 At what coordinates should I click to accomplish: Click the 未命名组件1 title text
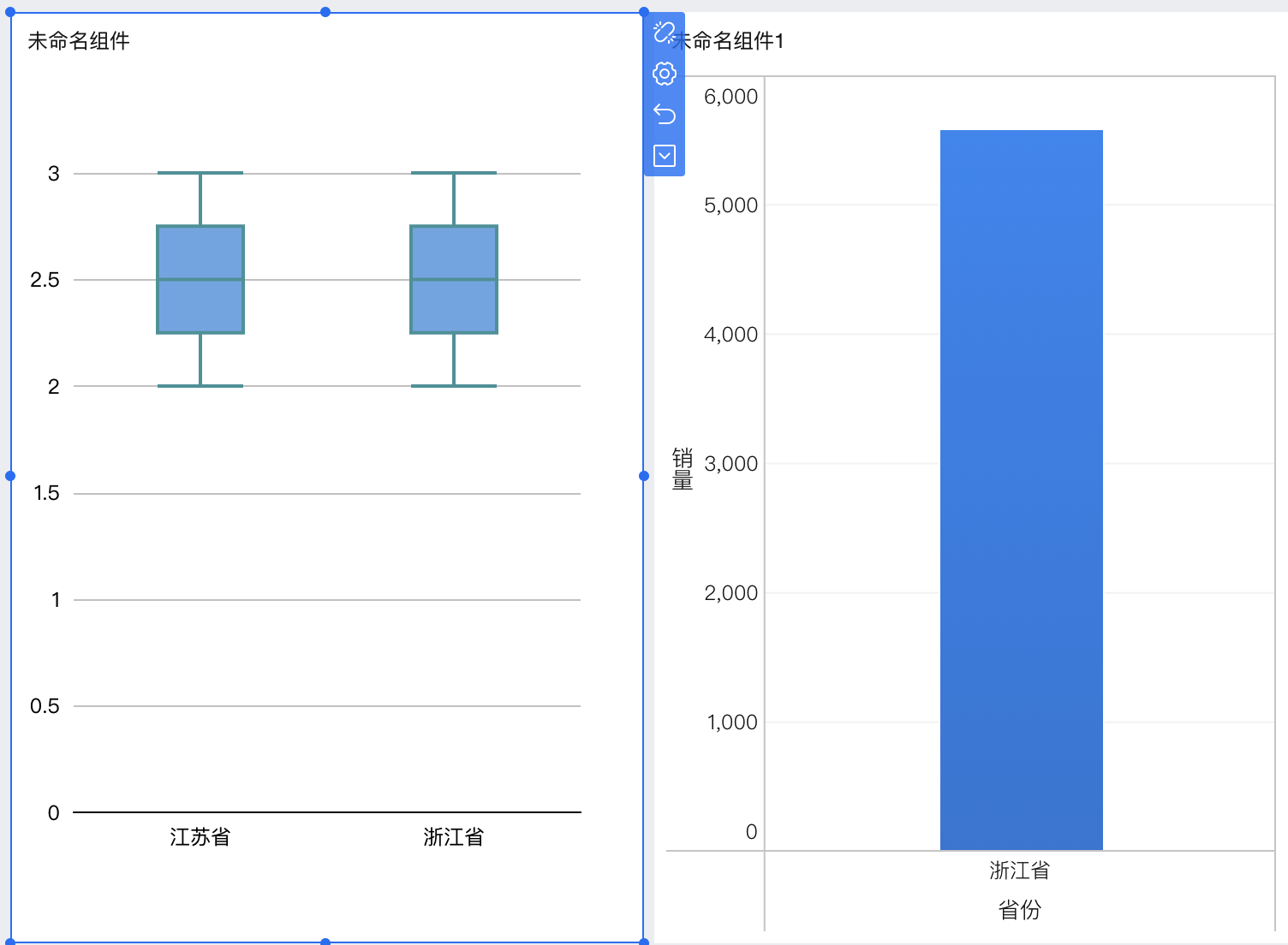click(728, 41)
